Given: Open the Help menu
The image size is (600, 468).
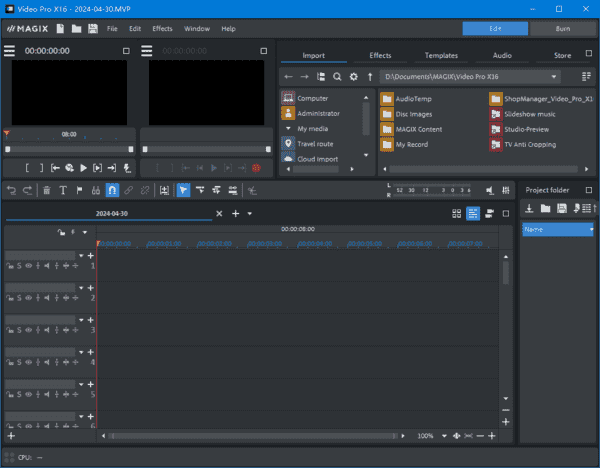Looking at the screenshot, I should 228,29.
